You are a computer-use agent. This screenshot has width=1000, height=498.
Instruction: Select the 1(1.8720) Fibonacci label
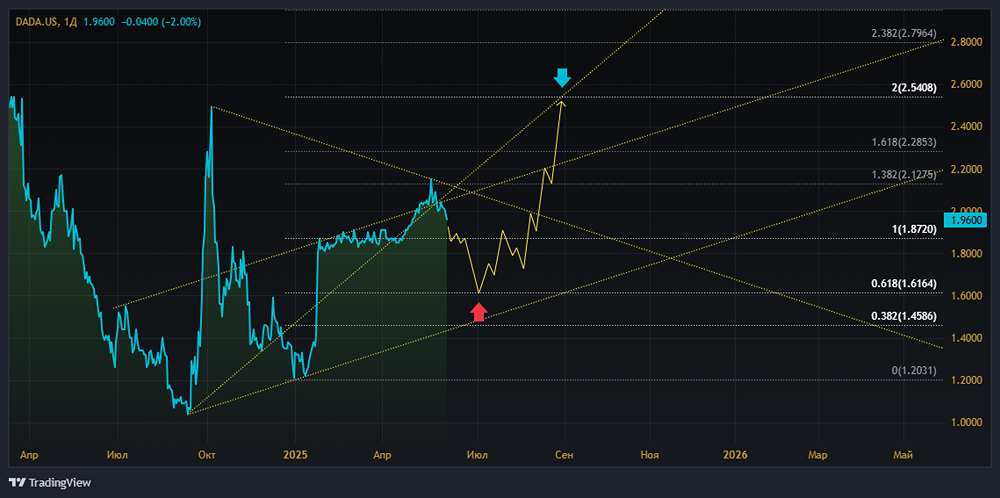click(x=913, y=229)
